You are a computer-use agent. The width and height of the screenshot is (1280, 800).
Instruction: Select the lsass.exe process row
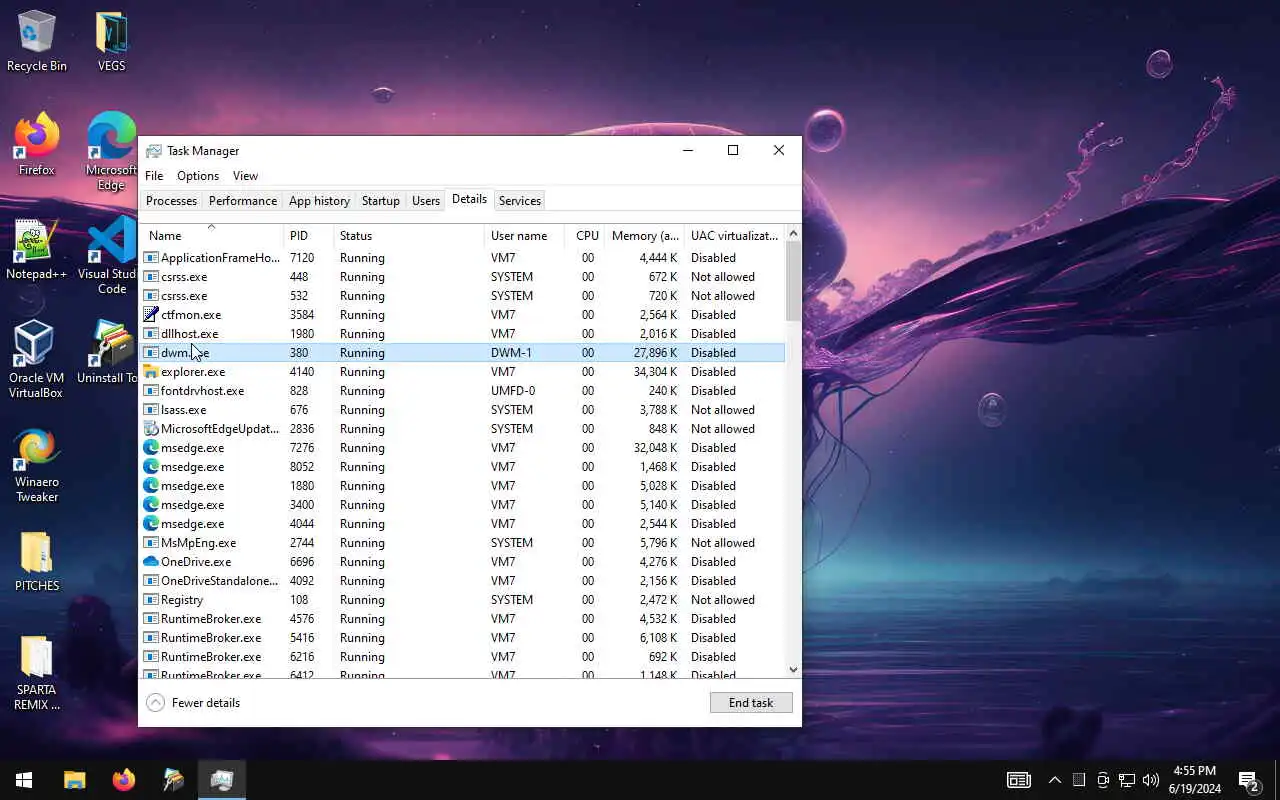(x=463, y=410)
